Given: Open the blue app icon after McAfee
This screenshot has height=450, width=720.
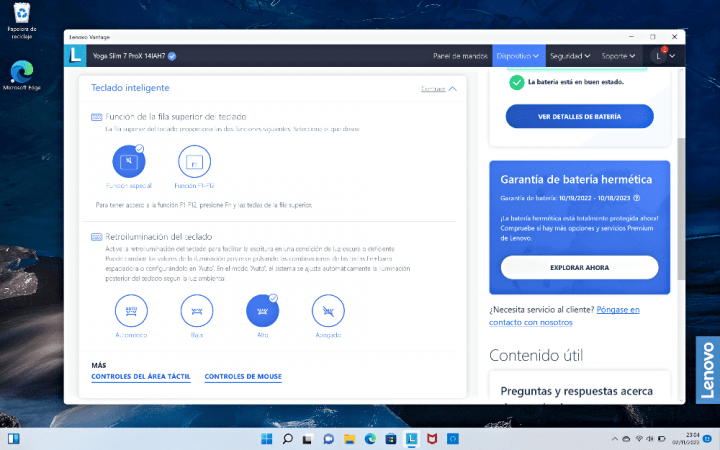Looking at the screenshot, I should coord(453,439).
